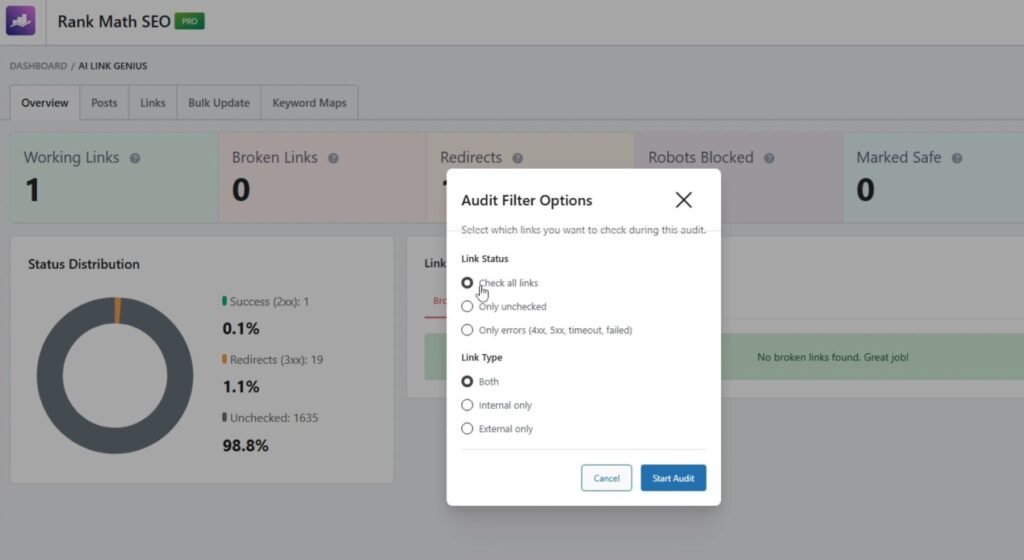1024x560 pixels.
Task: Click the No broken links found message
Action: coord(833,357)
